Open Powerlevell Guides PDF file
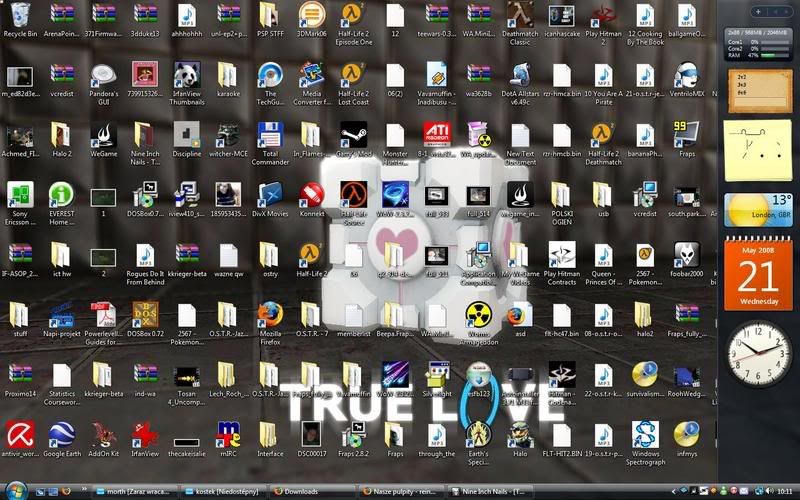 coord(104,314)
